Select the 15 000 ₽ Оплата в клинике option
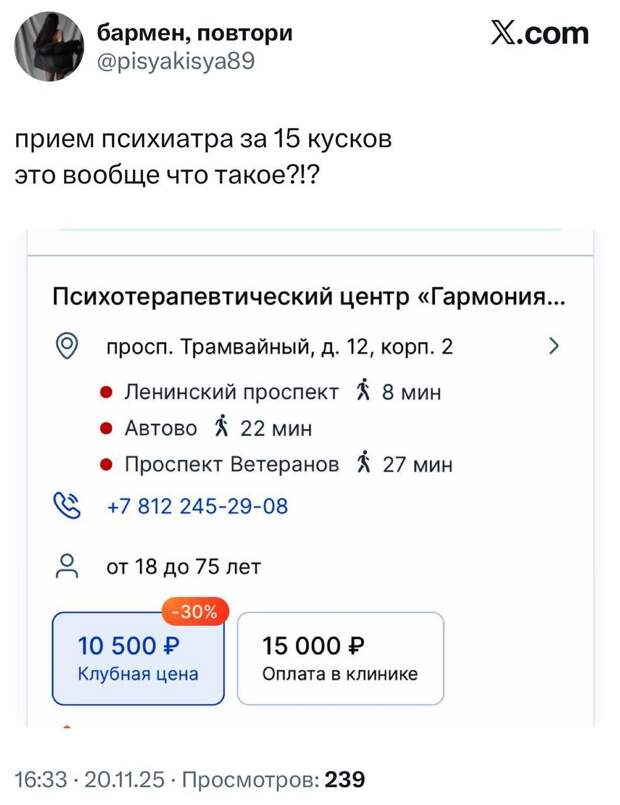620x805 pixels. pyautogui.click(x=340, y=658)
